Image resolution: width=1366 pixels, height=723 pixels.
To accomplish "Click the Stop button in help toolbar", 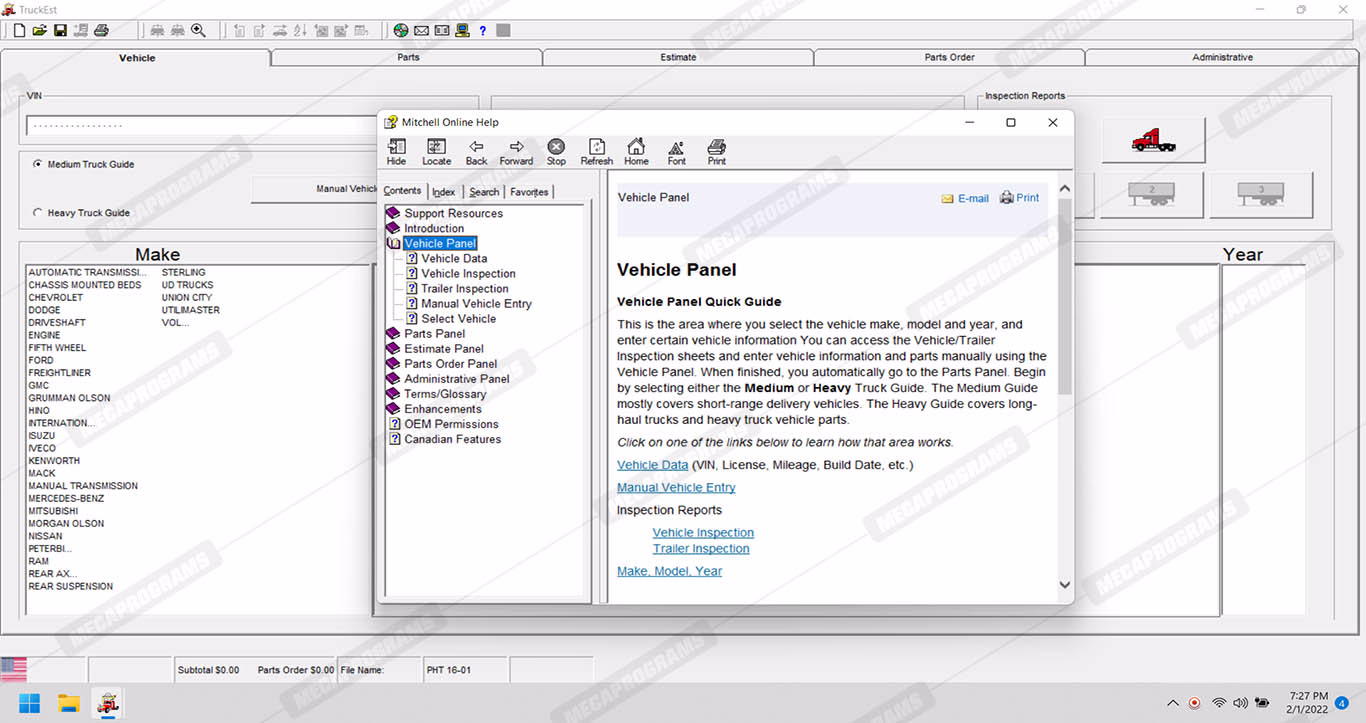I will 556,152.
